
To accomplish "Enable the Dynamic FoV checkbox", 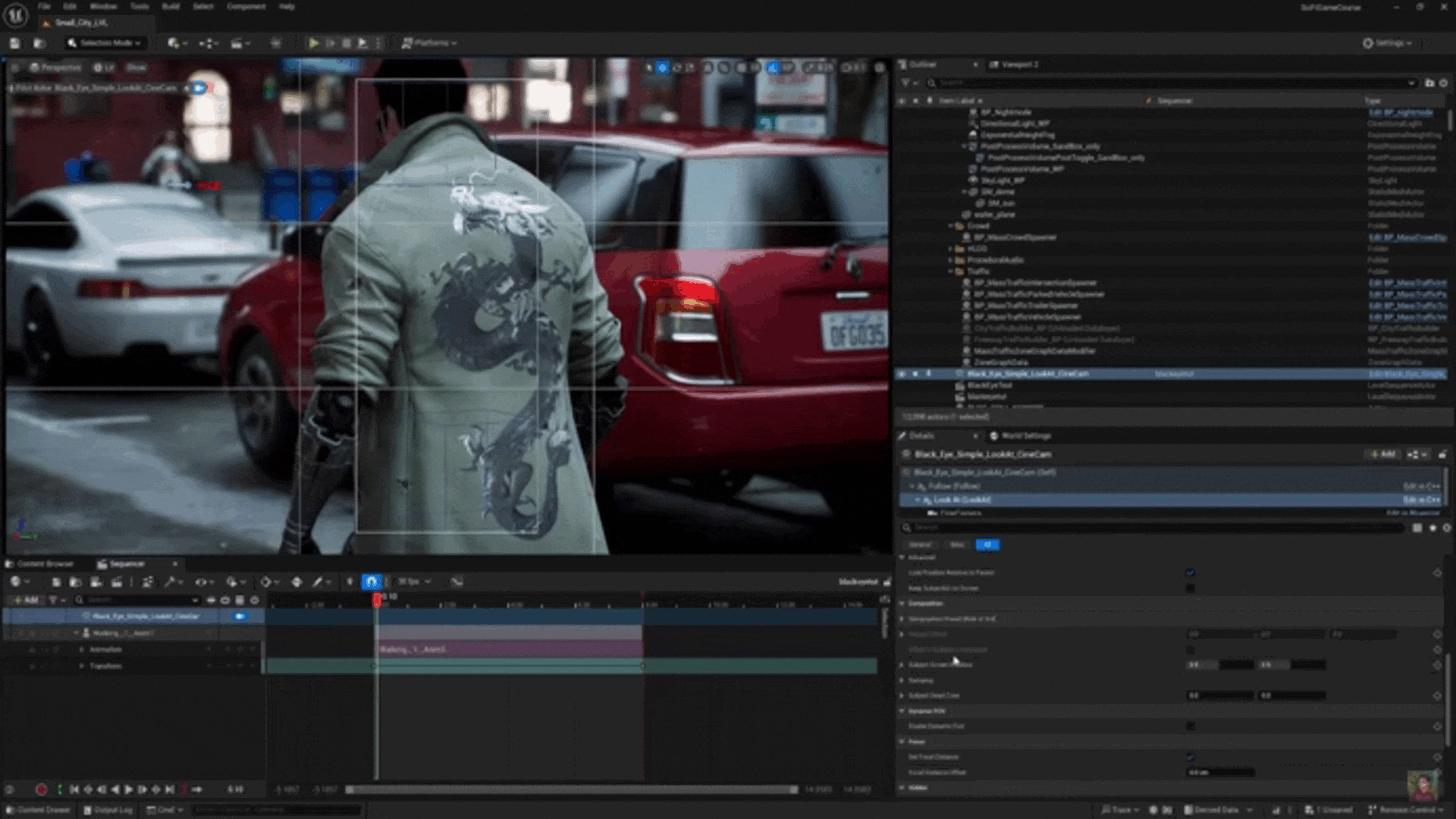I will click(1190, 726).
